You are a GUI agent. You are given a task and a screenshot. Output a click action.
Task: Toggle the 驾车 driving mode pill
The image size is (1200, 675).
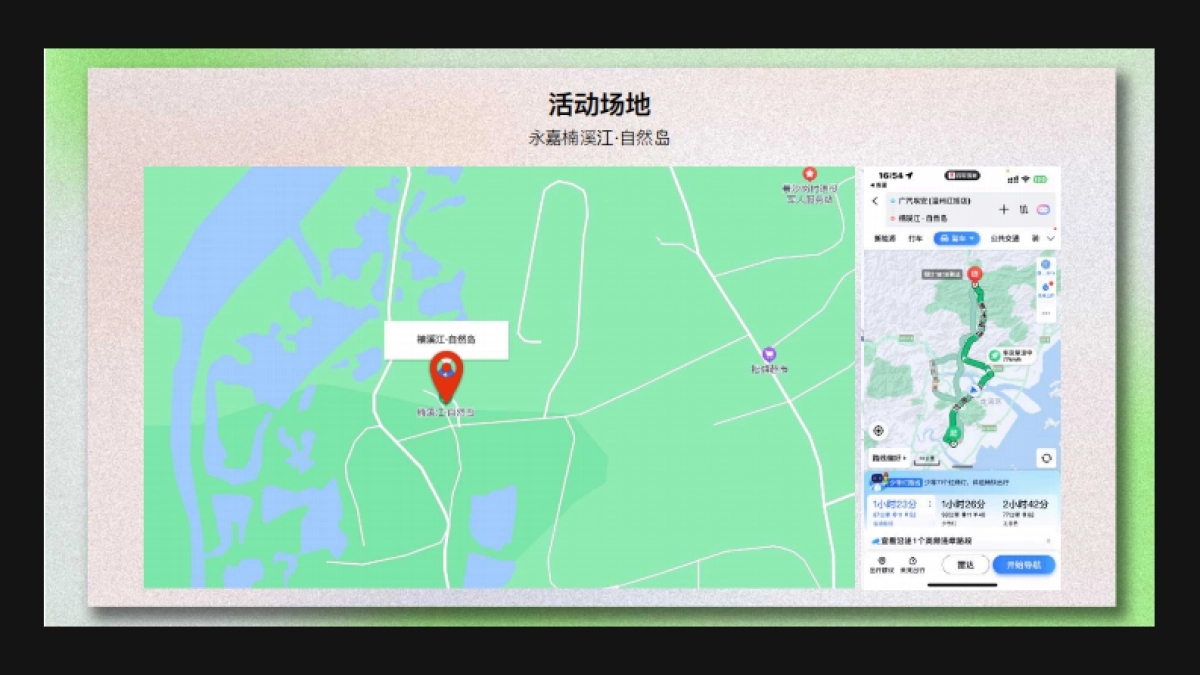click(x=955, y=238)
